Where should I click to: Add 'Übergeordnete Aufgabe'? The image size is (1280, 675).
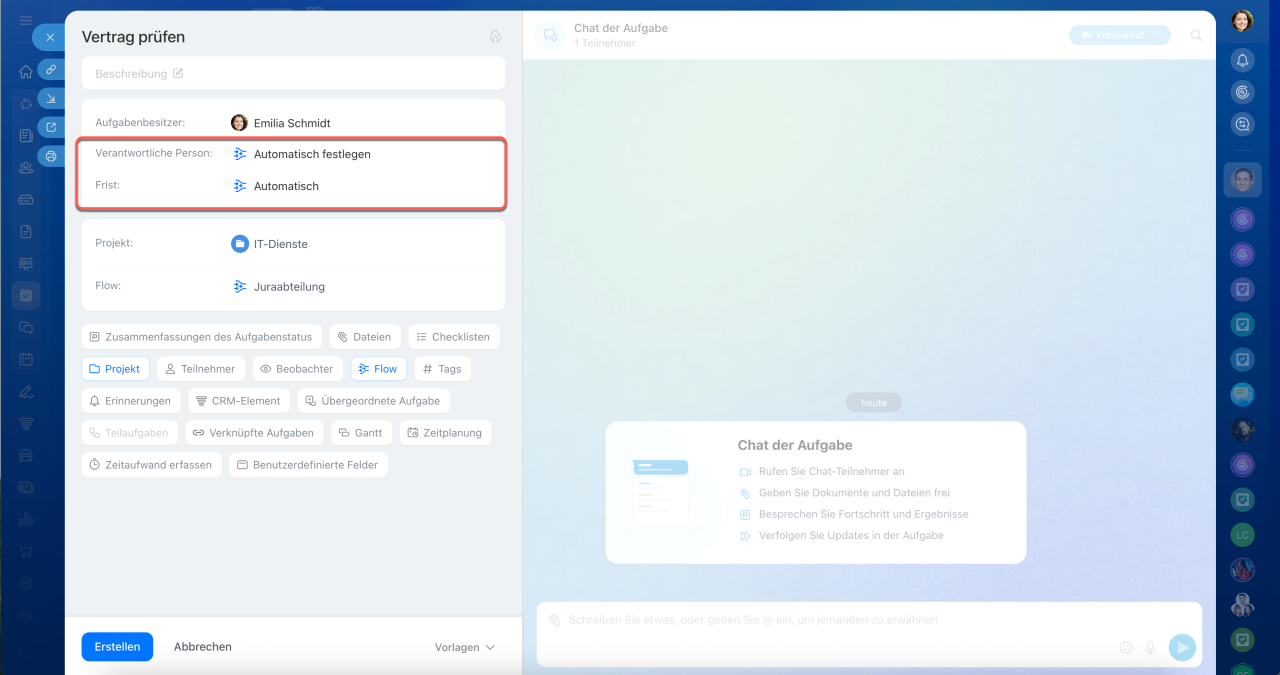coord(372,401)
